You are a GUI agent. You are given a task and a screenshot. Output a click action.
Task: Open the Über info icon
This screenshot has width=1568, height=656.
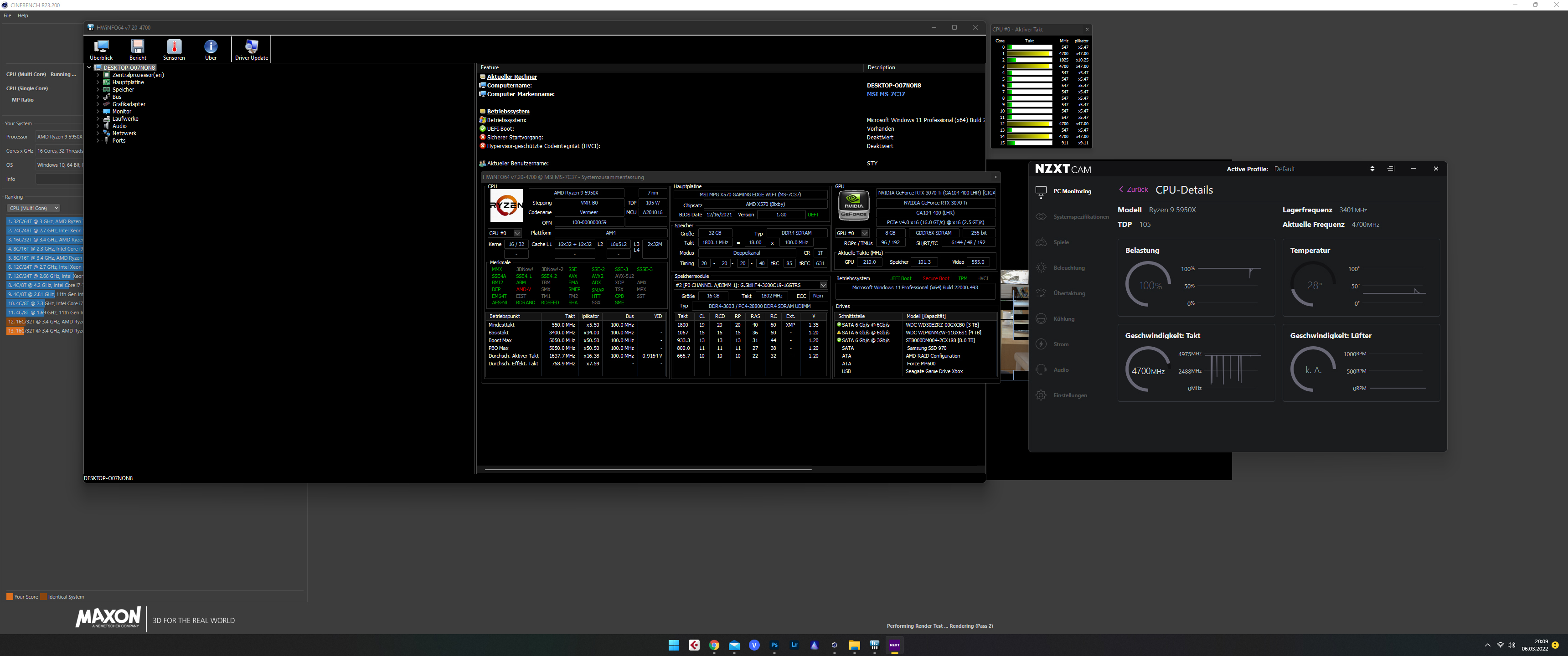211,49
